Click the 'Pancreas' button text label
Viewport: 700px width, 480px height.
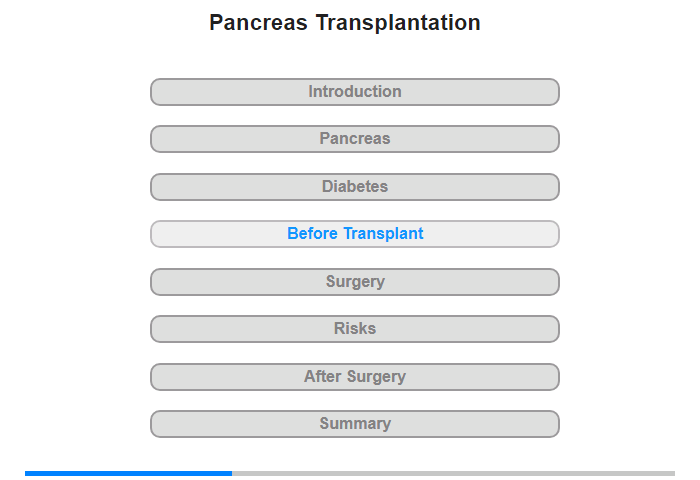[x=355, y=138]
